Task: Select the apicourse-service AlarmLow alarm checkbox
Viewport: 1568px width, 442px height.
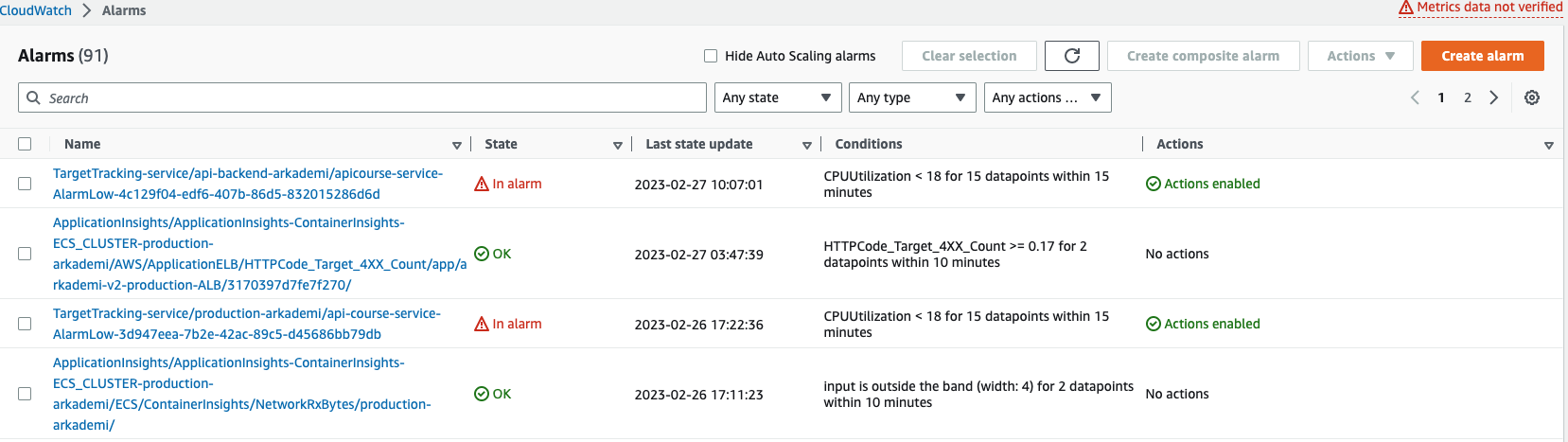Action: coord(25,184)
